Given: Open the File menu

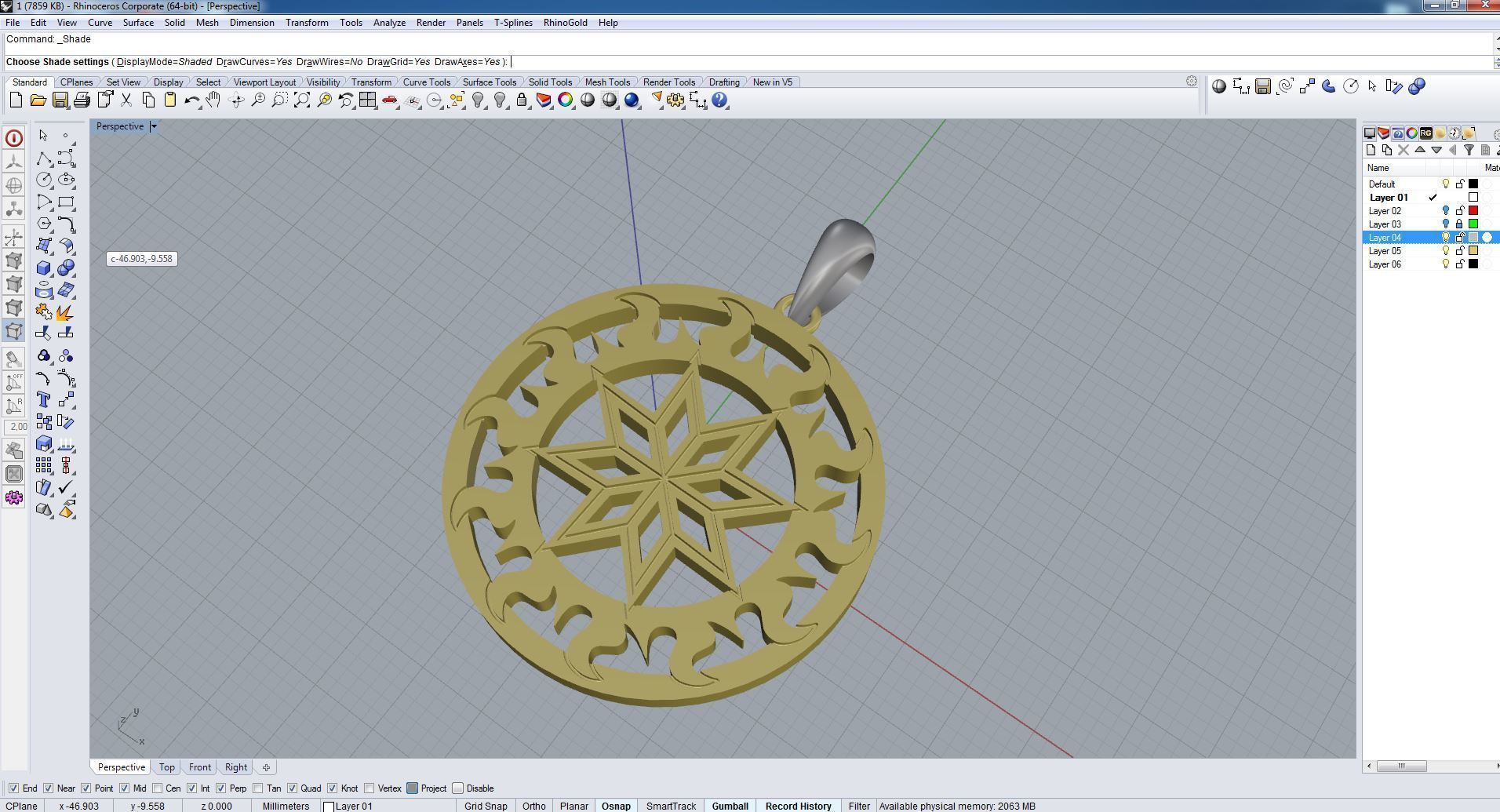Looking at the screenshot, I should (x=13, y=23).
